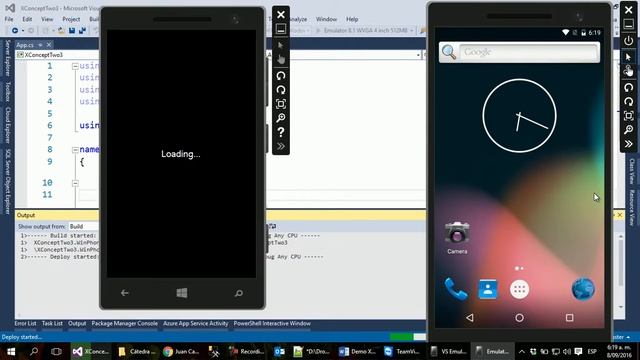Screen dimensions: 640x360
Task: Click the Windows Start button on taskbar
Action: 11,351
